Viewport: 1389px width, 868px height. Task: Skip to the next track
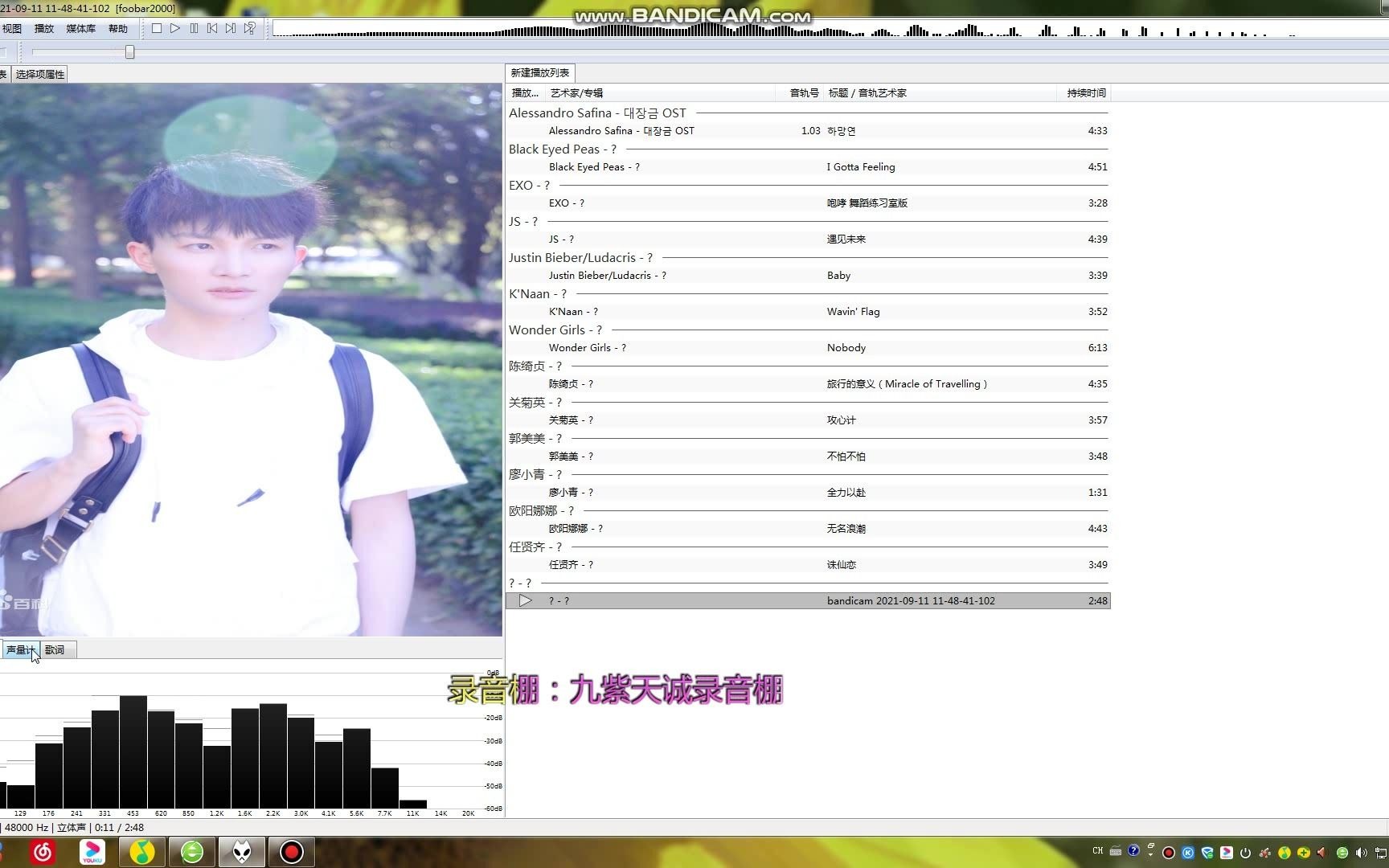231,28
